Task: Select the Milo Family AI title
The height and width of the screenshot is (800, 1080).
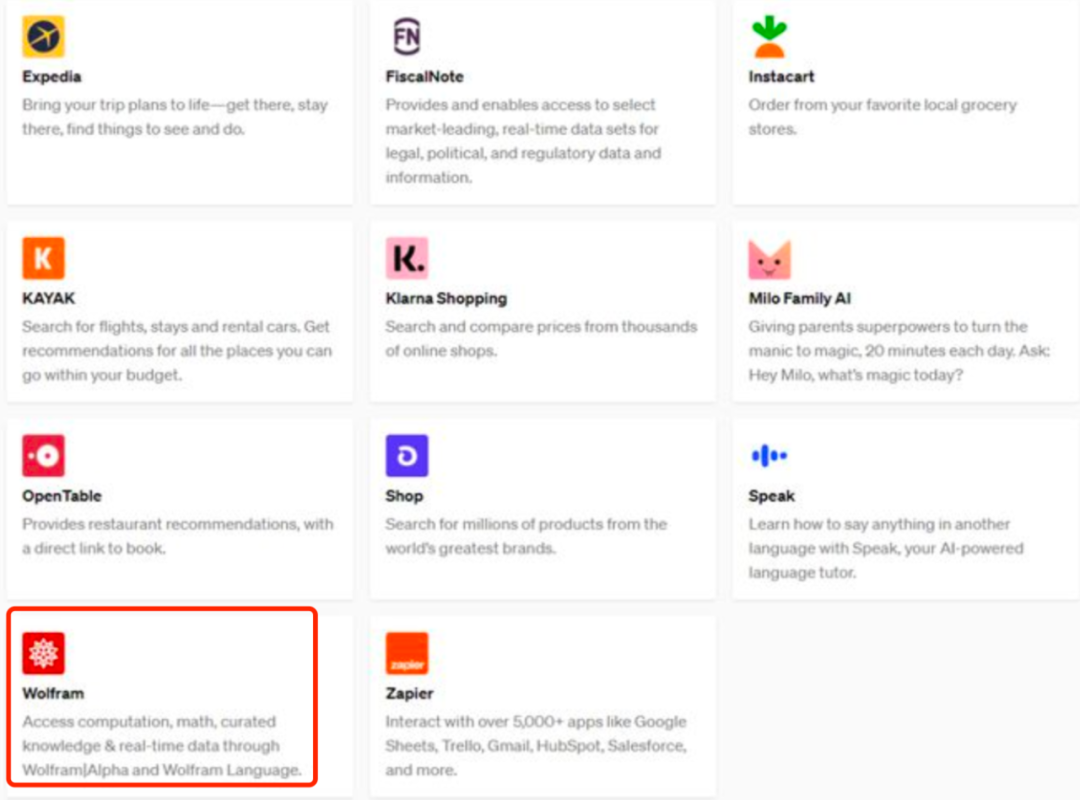Action: click(x=800, y=298)
